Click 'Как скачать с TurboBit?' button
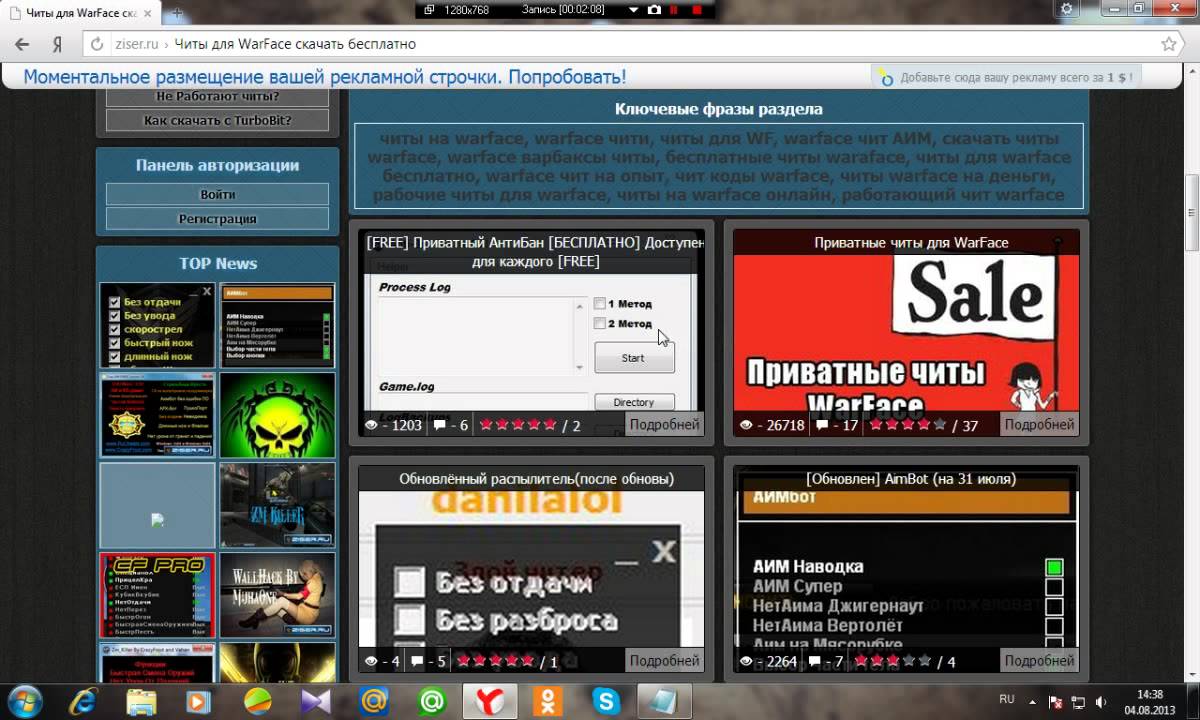 click(x=217, y=120)
